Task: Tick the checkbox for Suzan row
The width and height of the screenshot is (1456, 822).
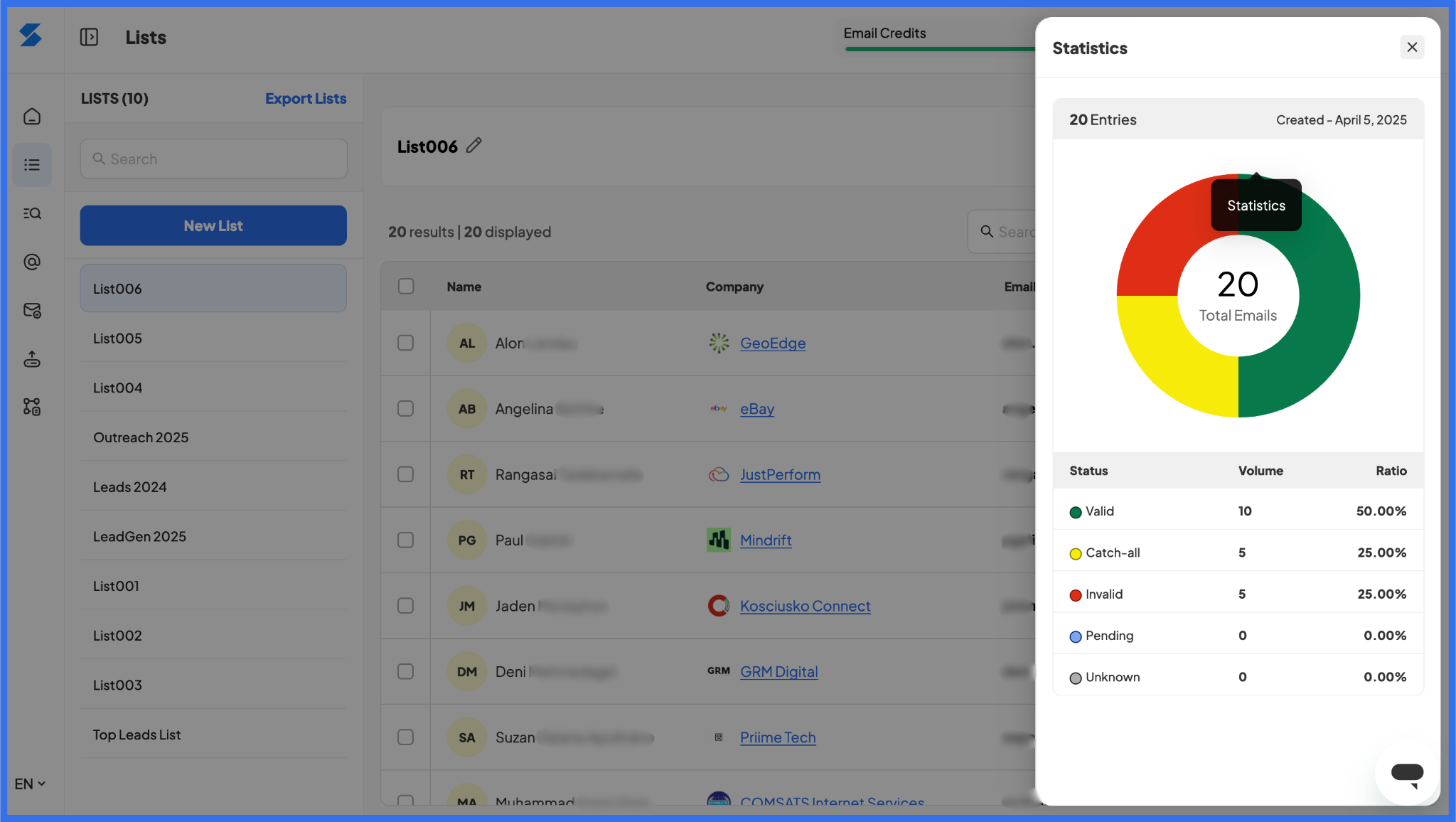Action: coord(406,737)
